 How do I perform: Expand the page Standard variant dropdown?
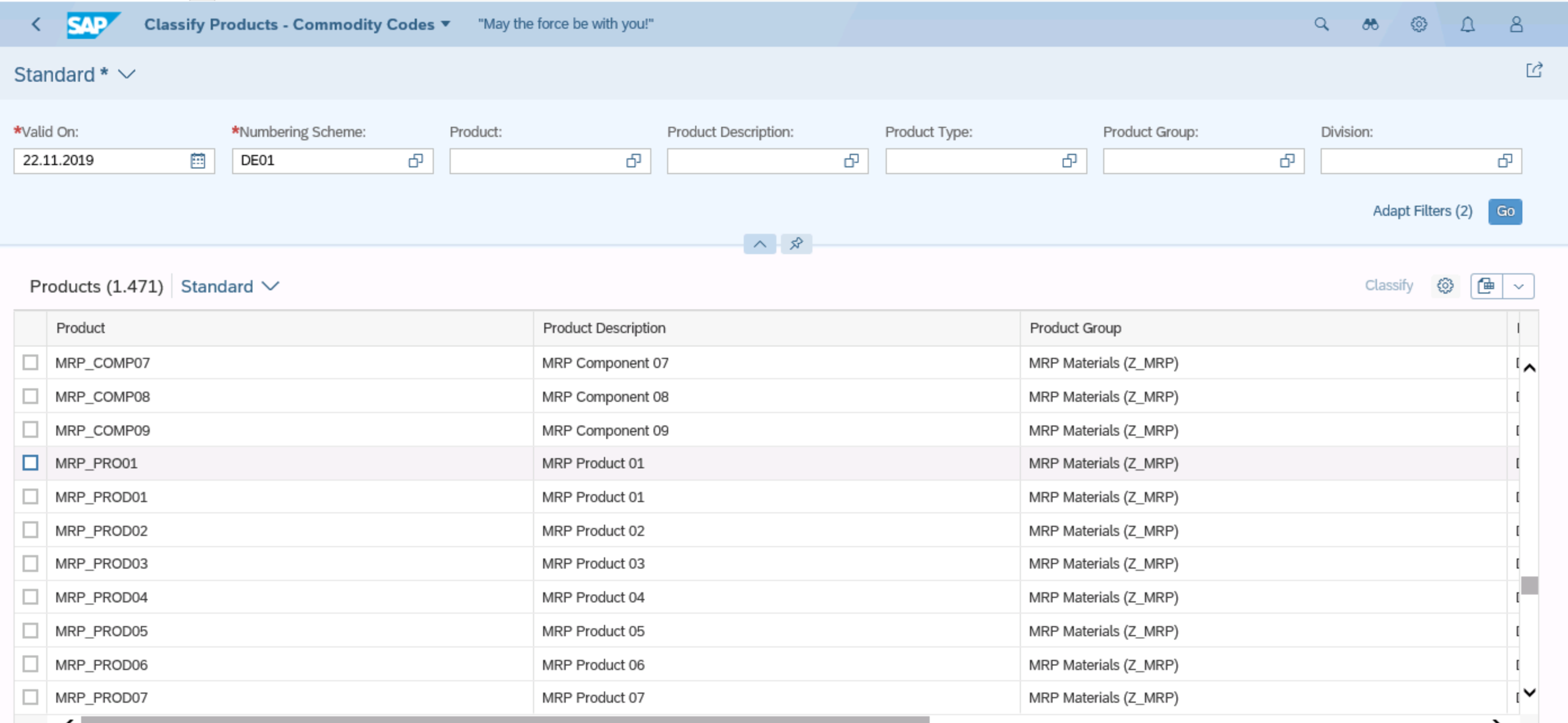(x=127, y=74)
